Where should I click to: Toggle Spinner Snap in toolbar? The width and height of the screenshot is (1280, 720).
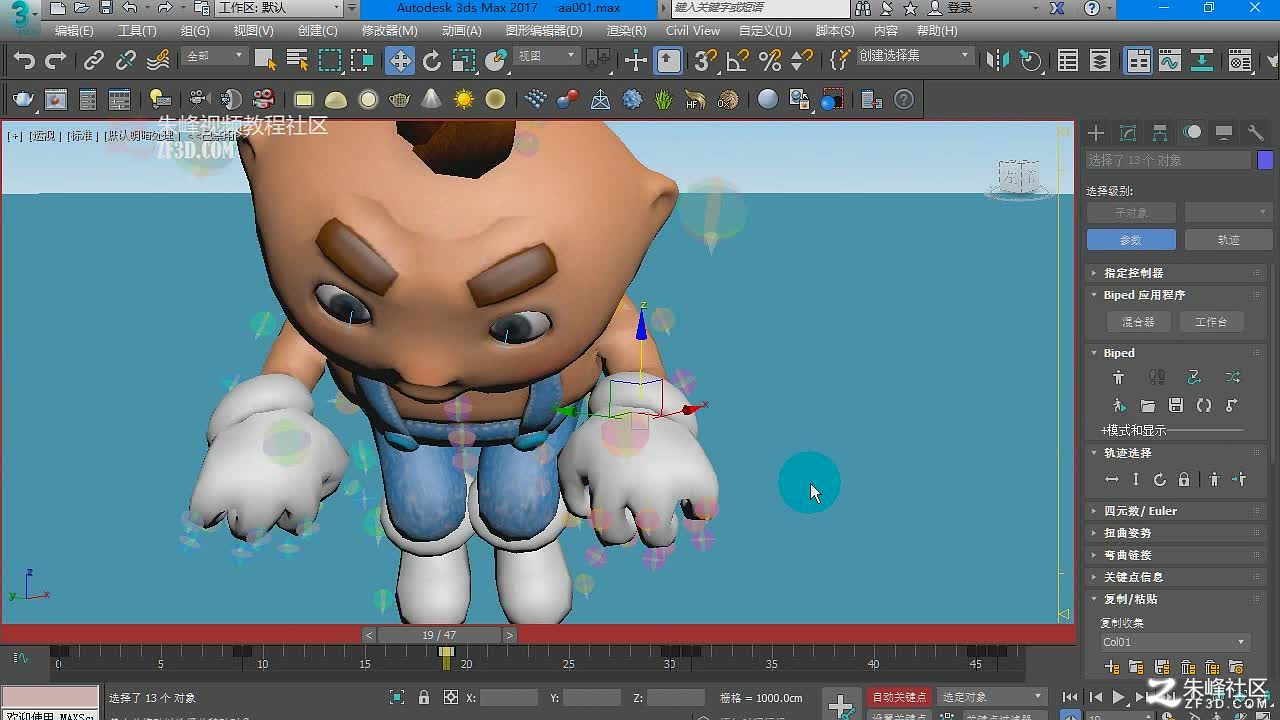click(x=802, y=61)
